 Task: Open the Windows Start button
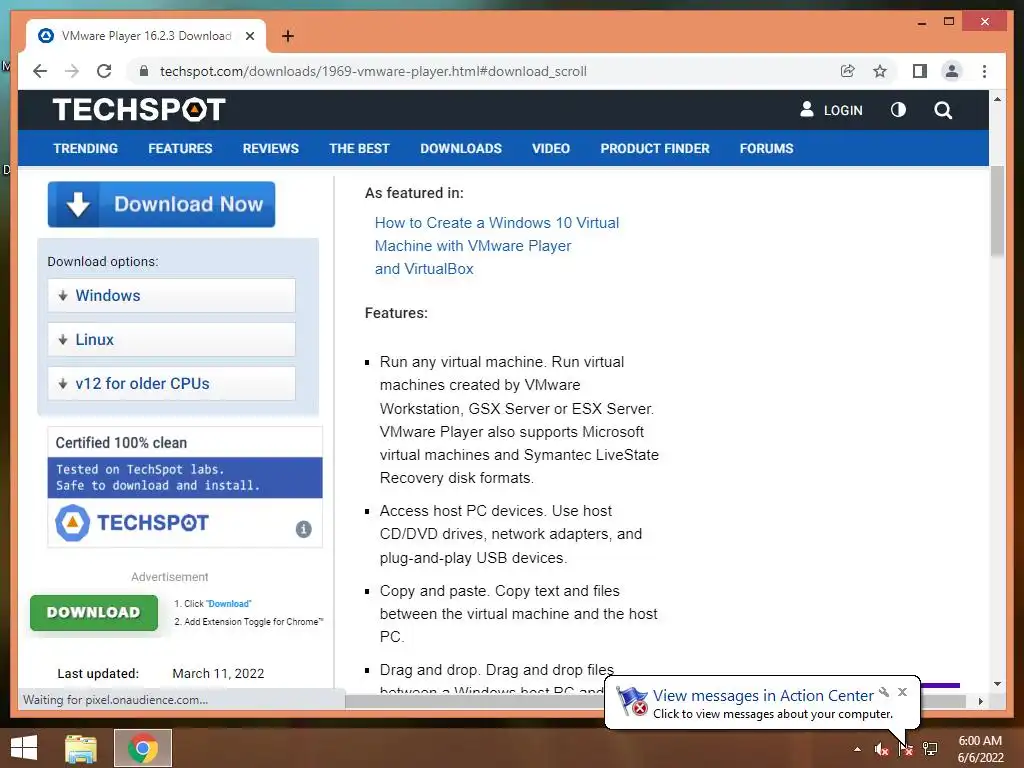tap(24, 748)
